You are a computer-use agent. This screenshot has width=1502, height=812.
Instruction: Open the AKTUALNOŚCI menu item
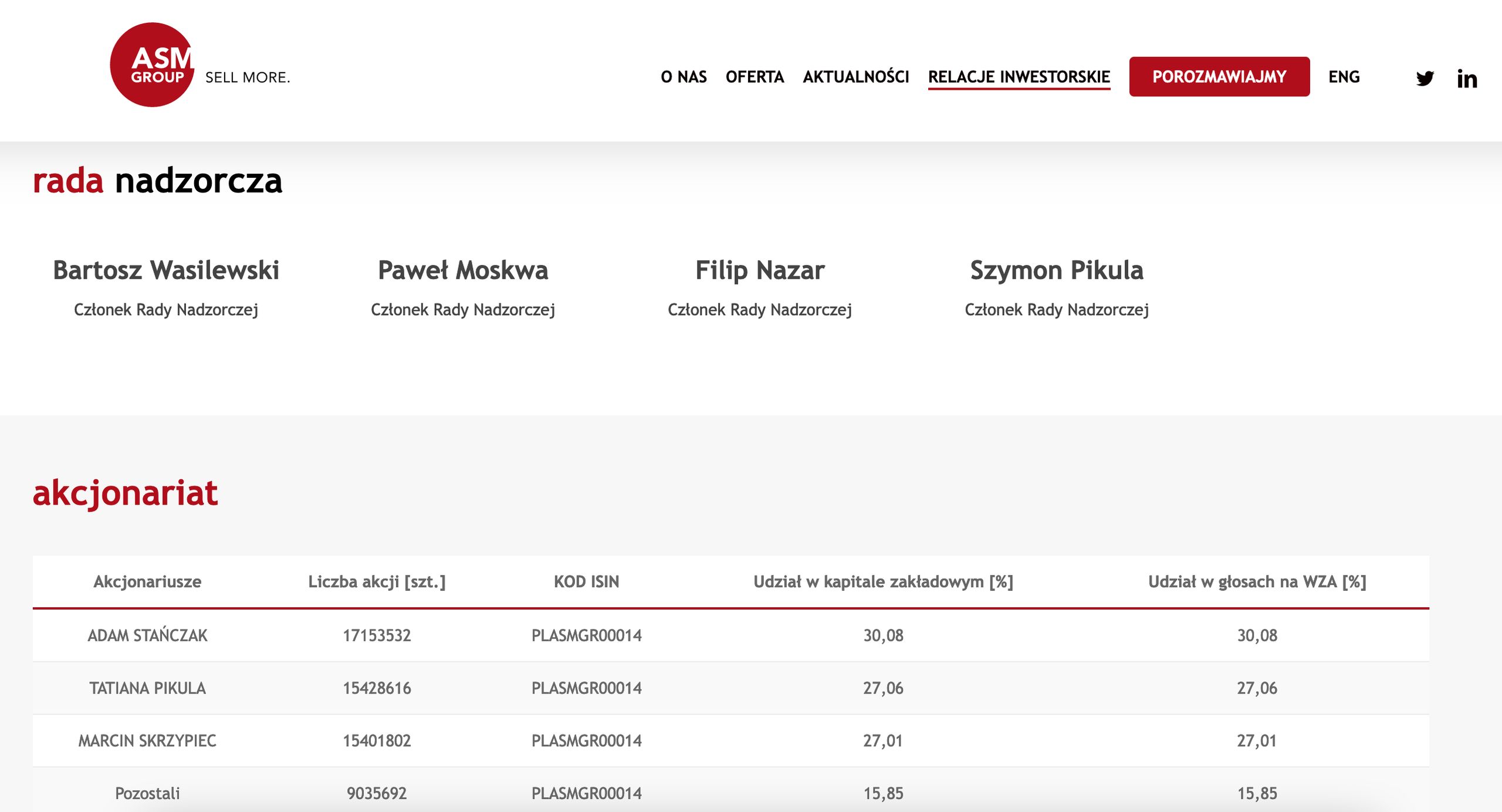click(856, 76)
